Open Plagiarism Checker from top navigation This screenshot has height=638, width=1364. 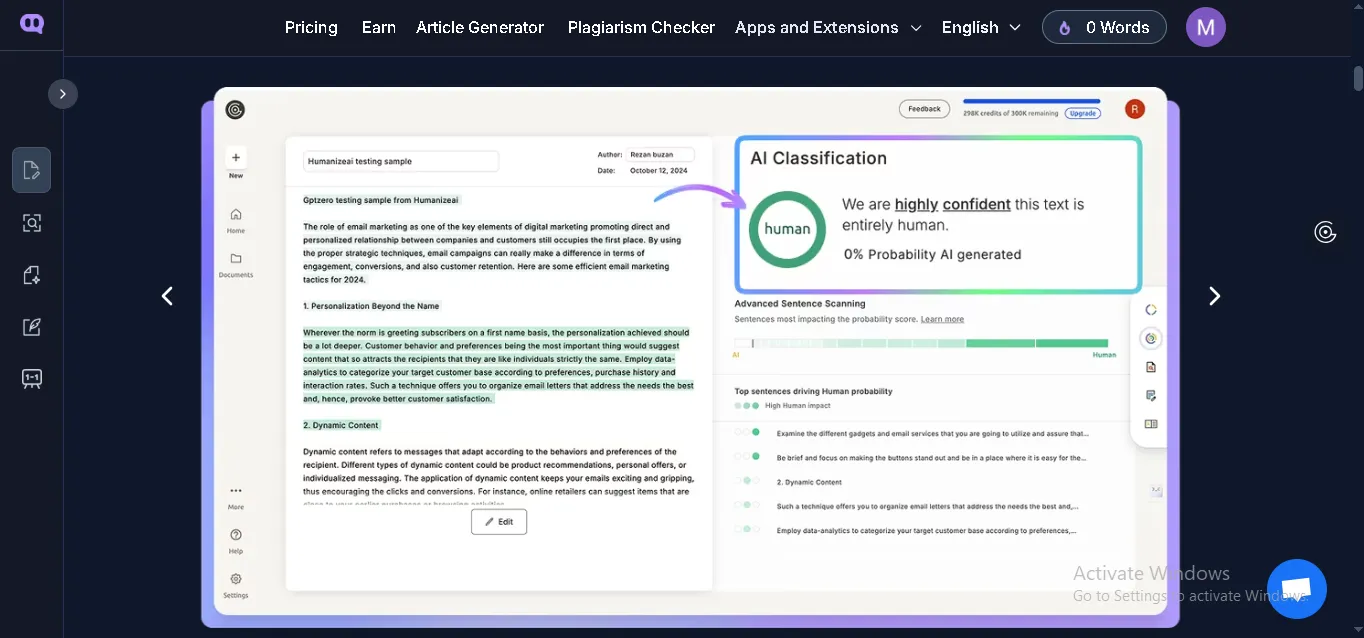[x=641, y=27]
